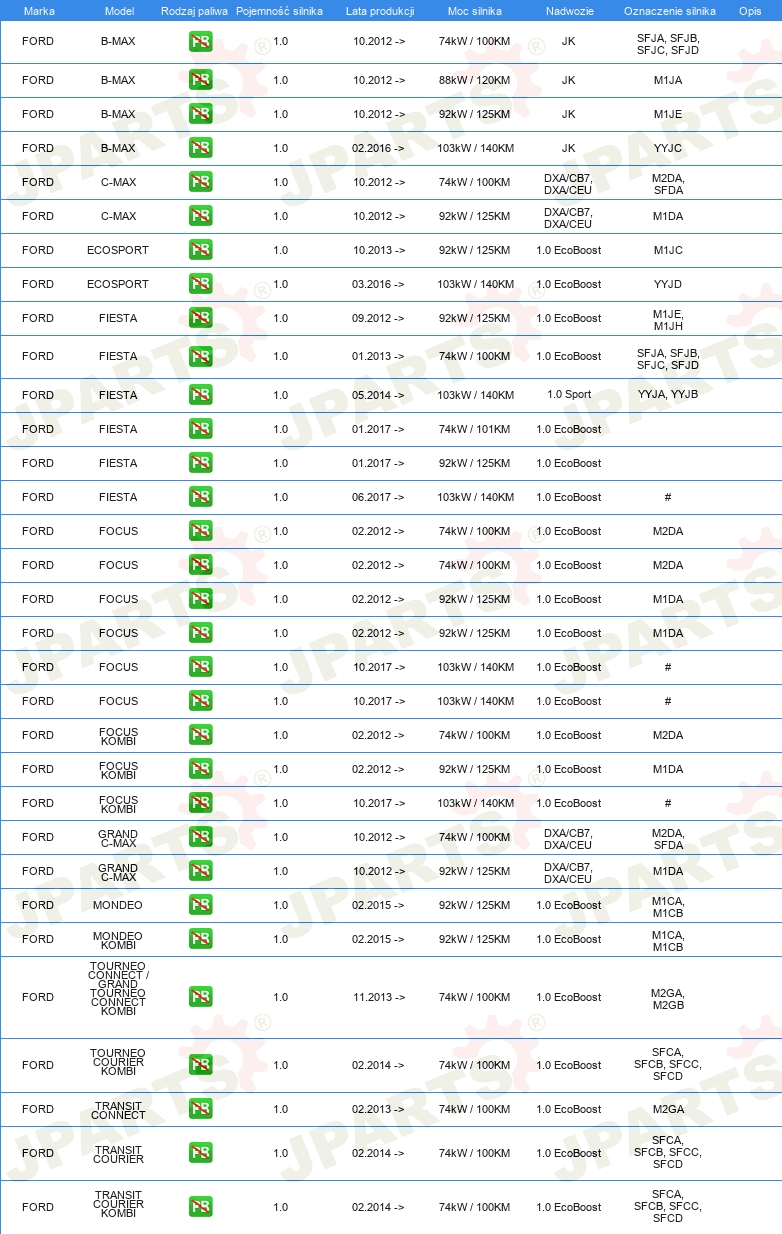782x1234 pixels.
Task: Select the YYJA, YYJB engine code cell
Action: (x=668, y=395)
